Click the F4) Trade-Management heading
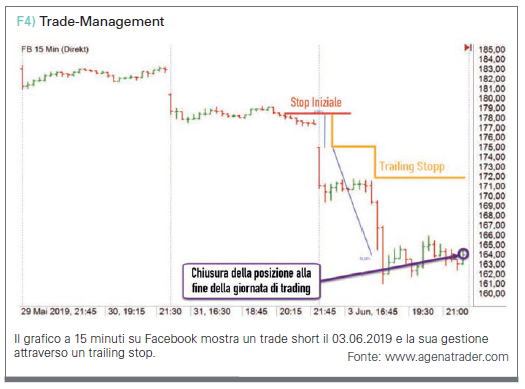This screenshot has width=525, height=389. [90, 21]
